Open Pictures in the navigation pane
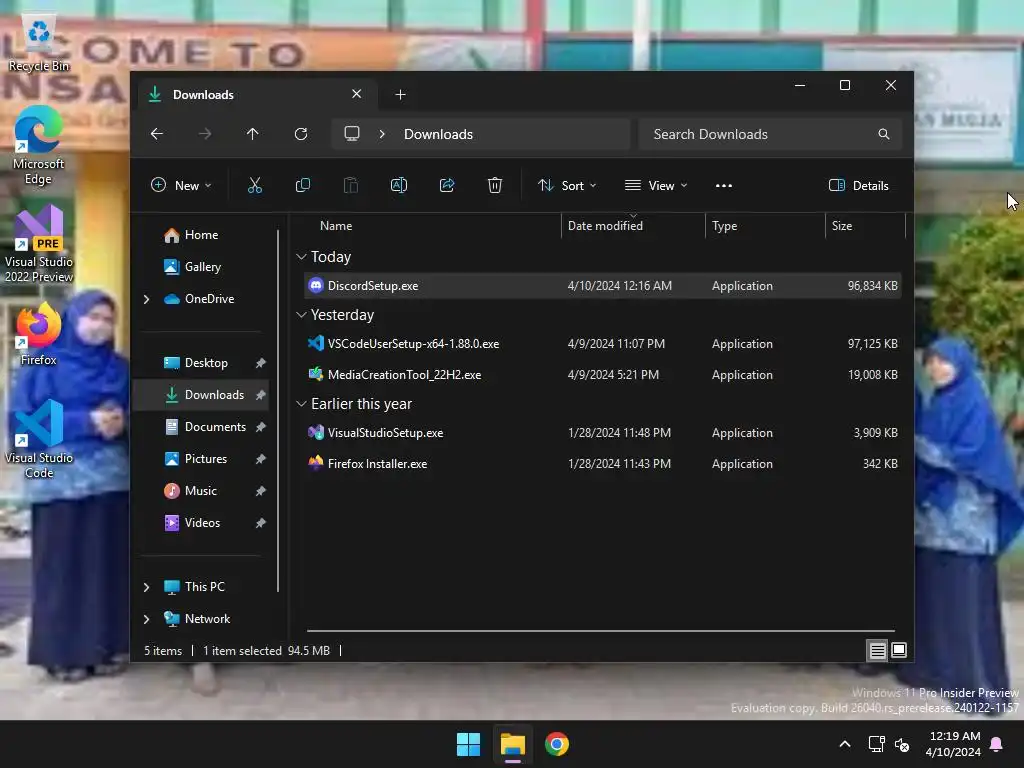Screen dimensions: 1024x768 (x=200, y=459)
